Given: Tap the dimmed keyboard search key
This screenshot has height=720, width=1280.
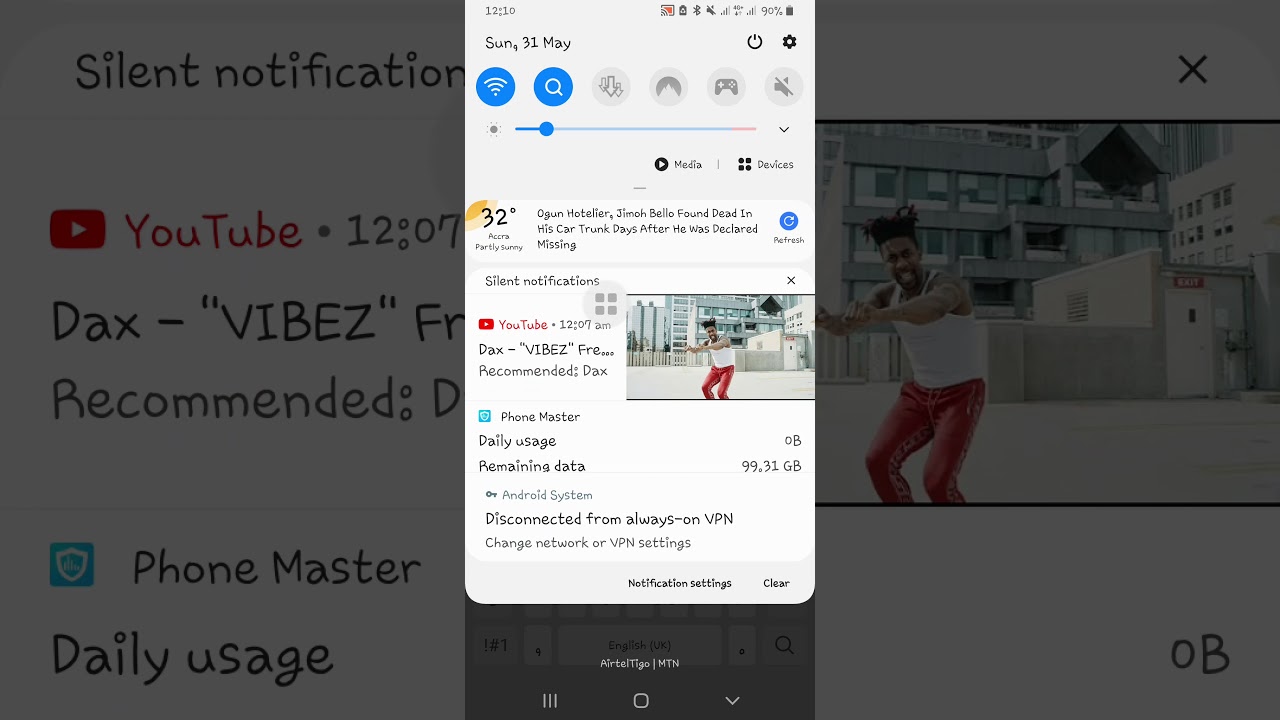Looking at the screenshot, I should [x=784, y=646].
